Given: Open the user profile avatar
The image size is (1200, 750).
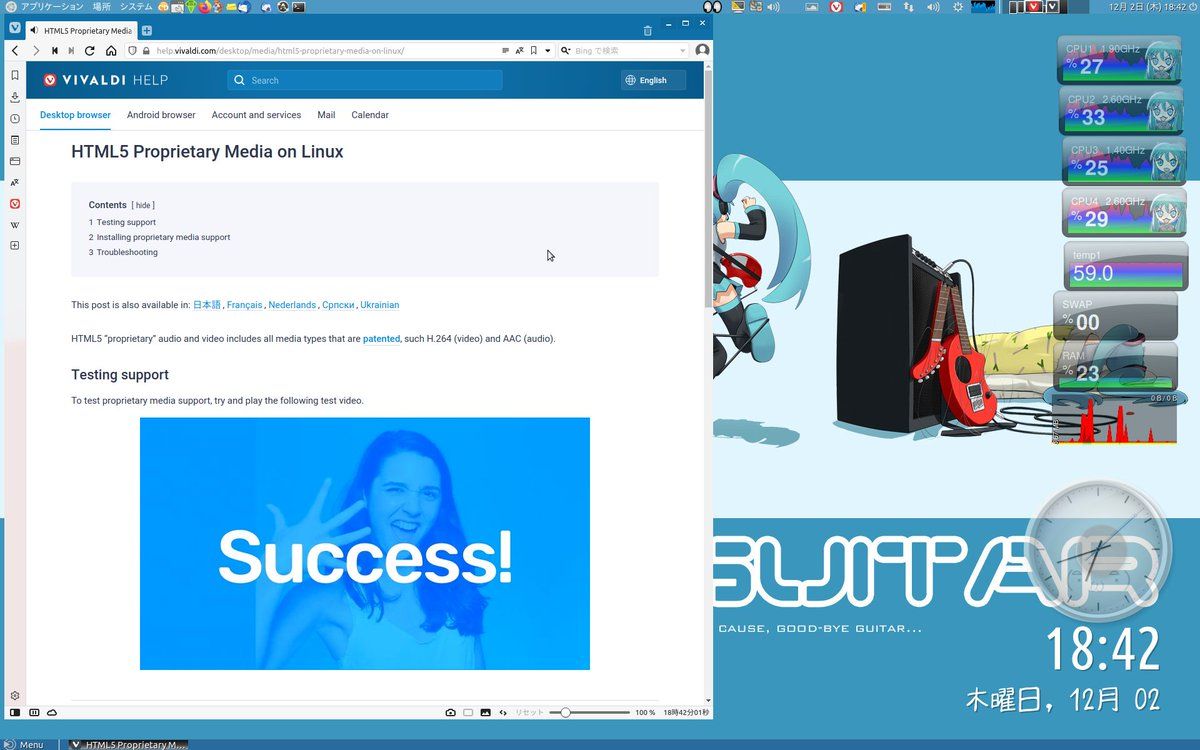Looking at the screenshot, I should point(702,51).
